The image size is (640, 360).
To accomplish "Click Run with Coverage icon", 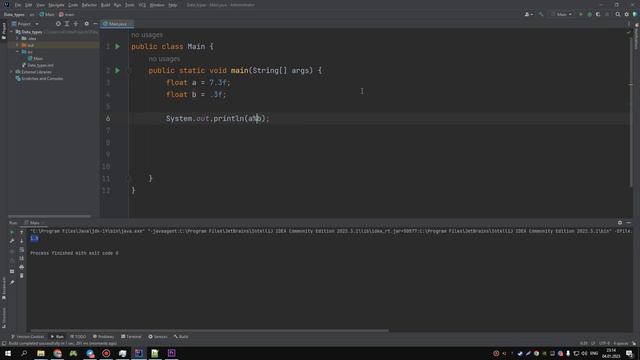I will tap(598, 14).
